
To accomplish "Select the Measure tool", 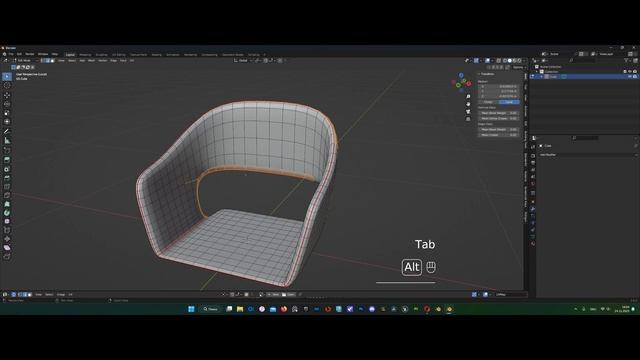I will pos(7,140).
